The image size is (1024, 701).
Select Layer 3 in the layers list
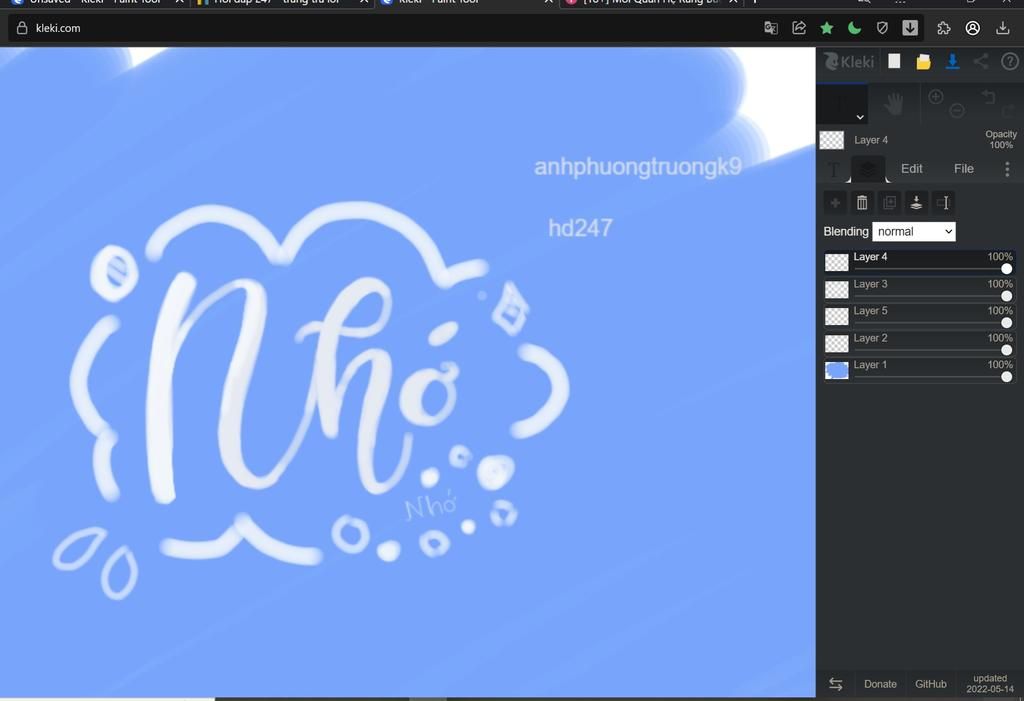tap(919, 289)
